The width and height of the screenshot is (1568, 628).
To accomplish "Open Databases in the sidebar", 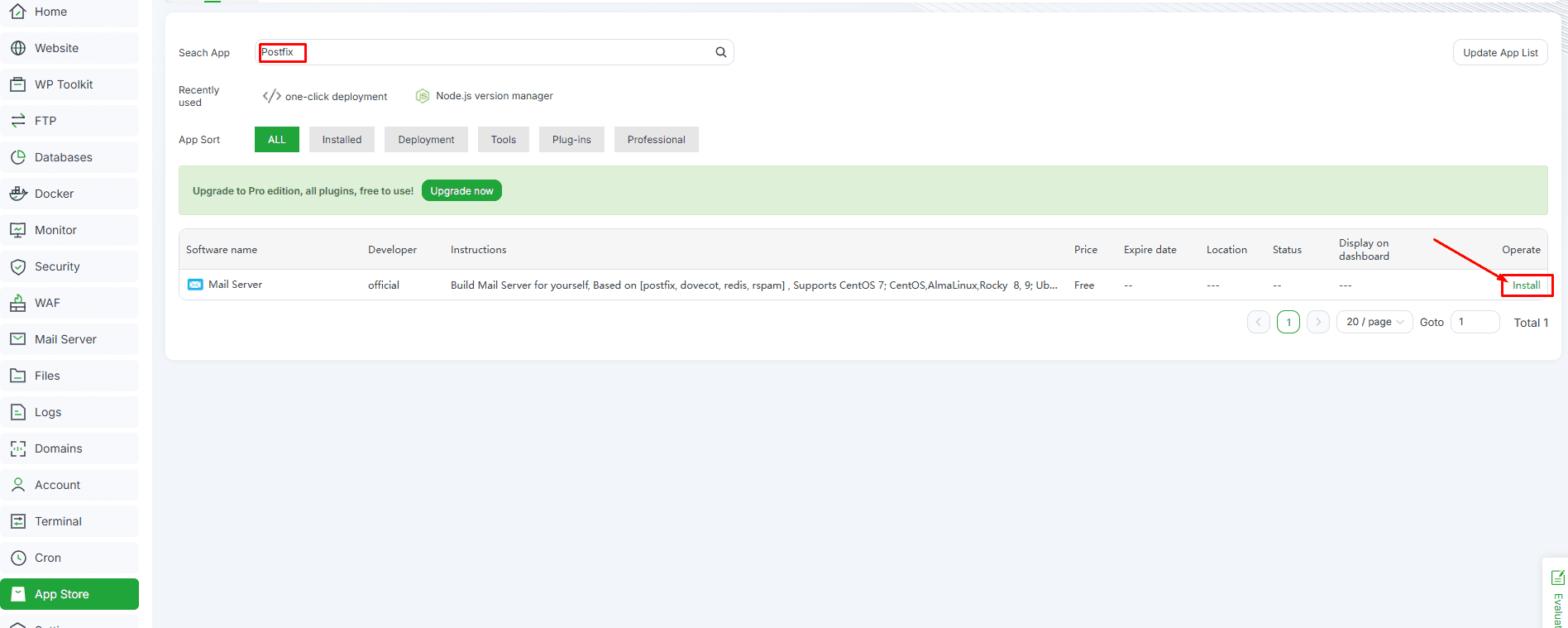I will tap(69, 157).
